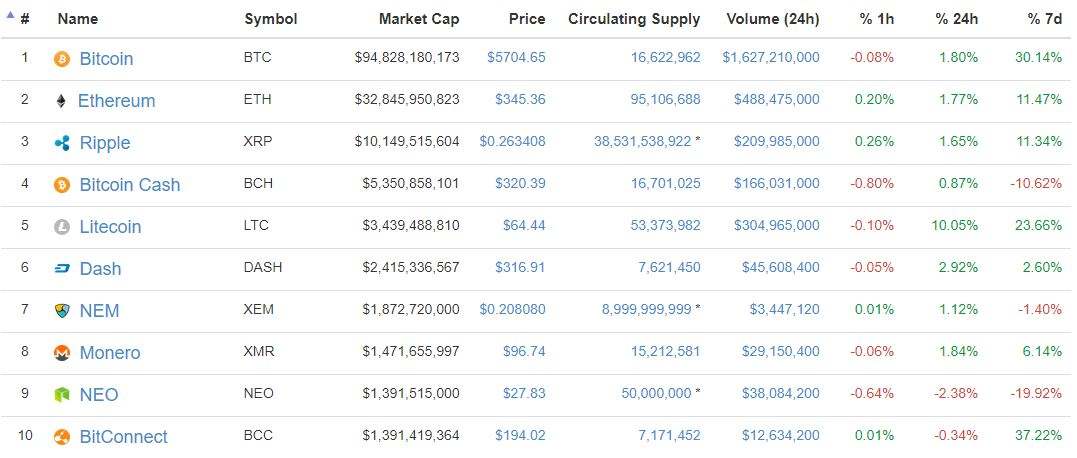
Task: Open the Litecoin name link
Action: point(110,227)
